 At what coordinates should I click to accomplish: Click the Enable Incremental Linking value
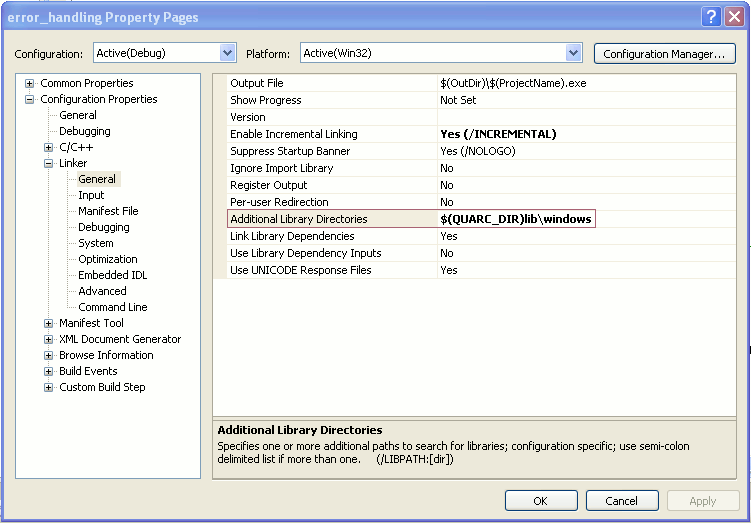coord(498,134)
